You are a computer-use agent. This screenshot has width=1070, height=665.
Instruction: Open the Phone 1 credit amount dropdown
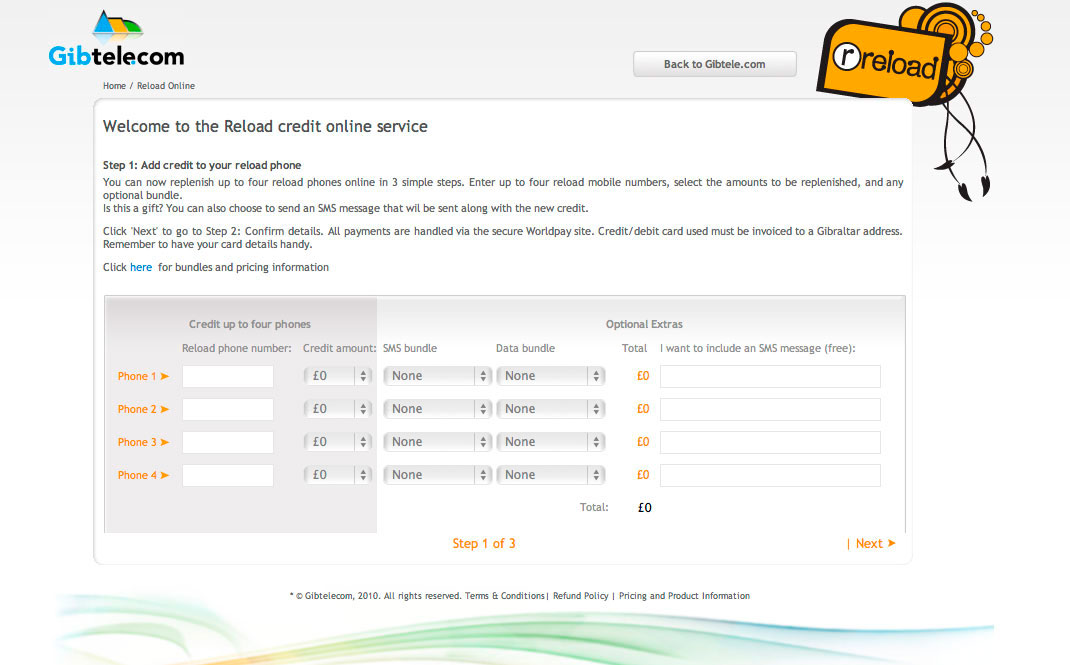click(337, 376)
